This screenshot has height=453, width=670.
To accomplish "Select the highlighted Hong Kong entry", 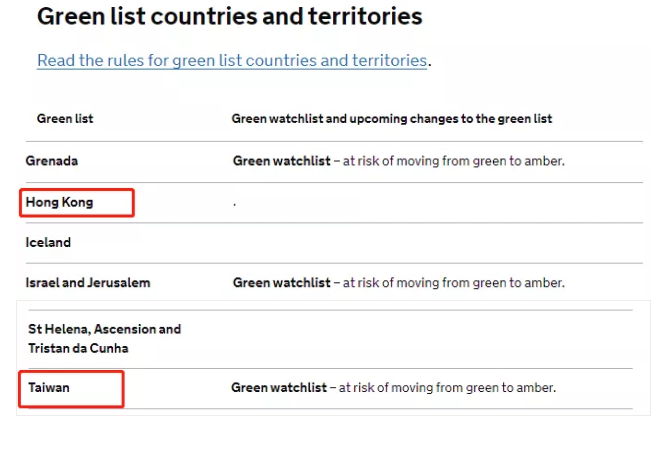I will (59, 202).
